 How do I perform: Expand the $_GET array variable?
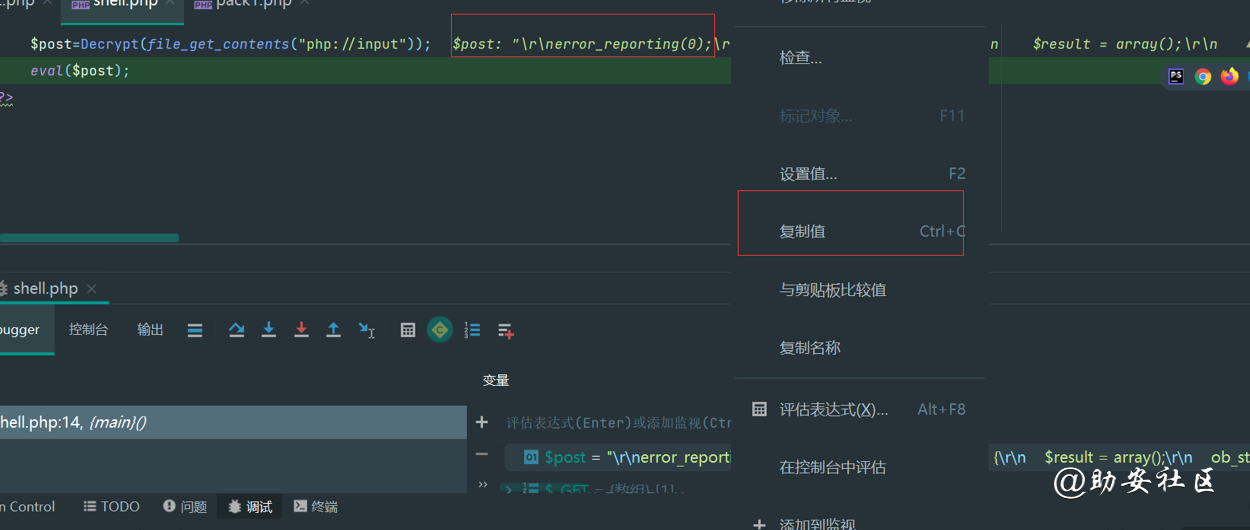point(508,490)
